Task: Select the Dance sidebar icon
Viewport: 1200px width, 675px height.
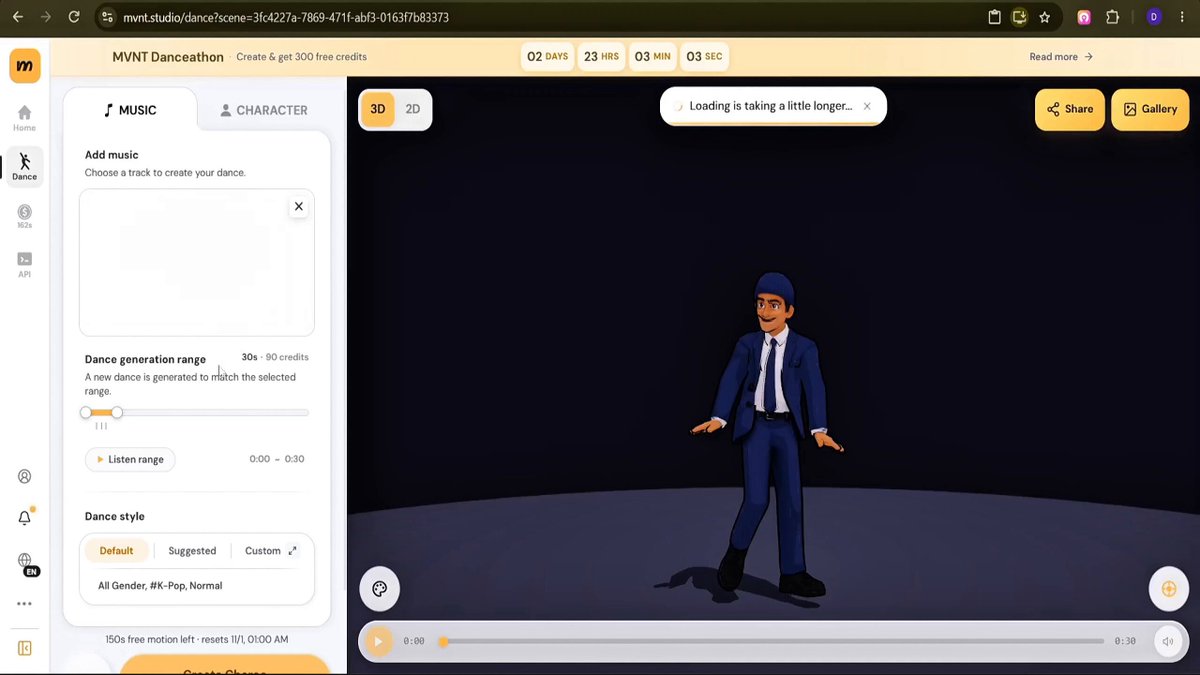Action: pos(24,166)
